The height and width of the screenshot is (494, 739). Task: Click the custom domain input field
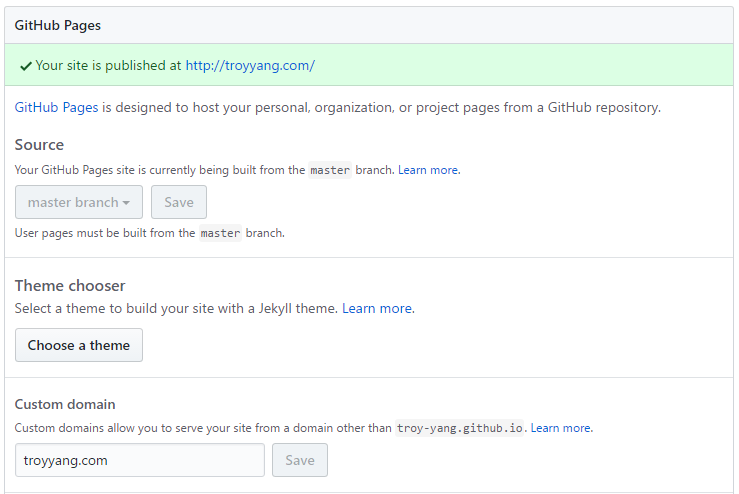tap(140, 460)
